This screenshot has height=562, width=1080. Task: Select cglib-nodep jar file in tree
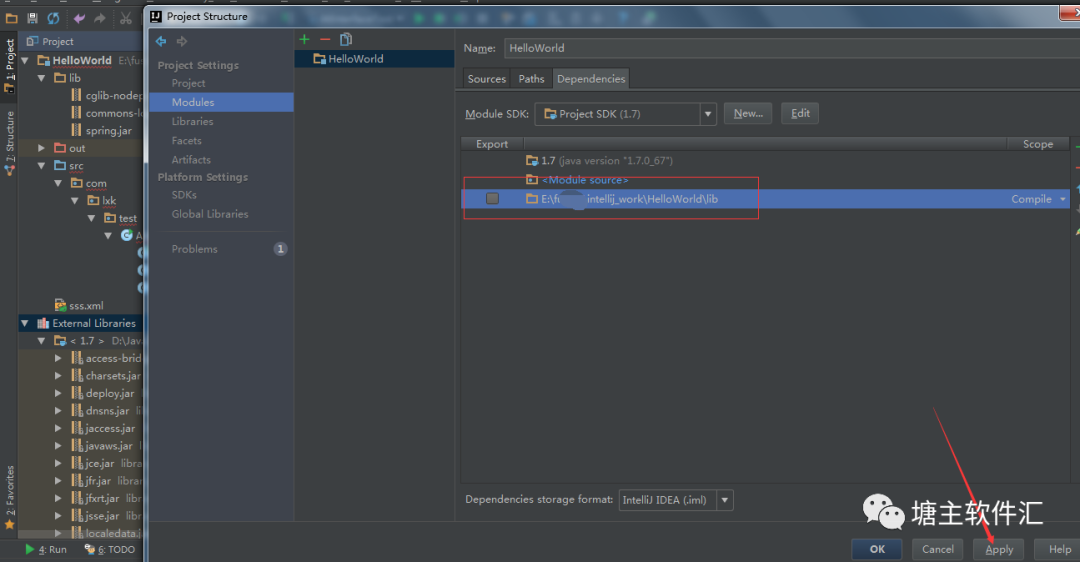tap(107, 96)
